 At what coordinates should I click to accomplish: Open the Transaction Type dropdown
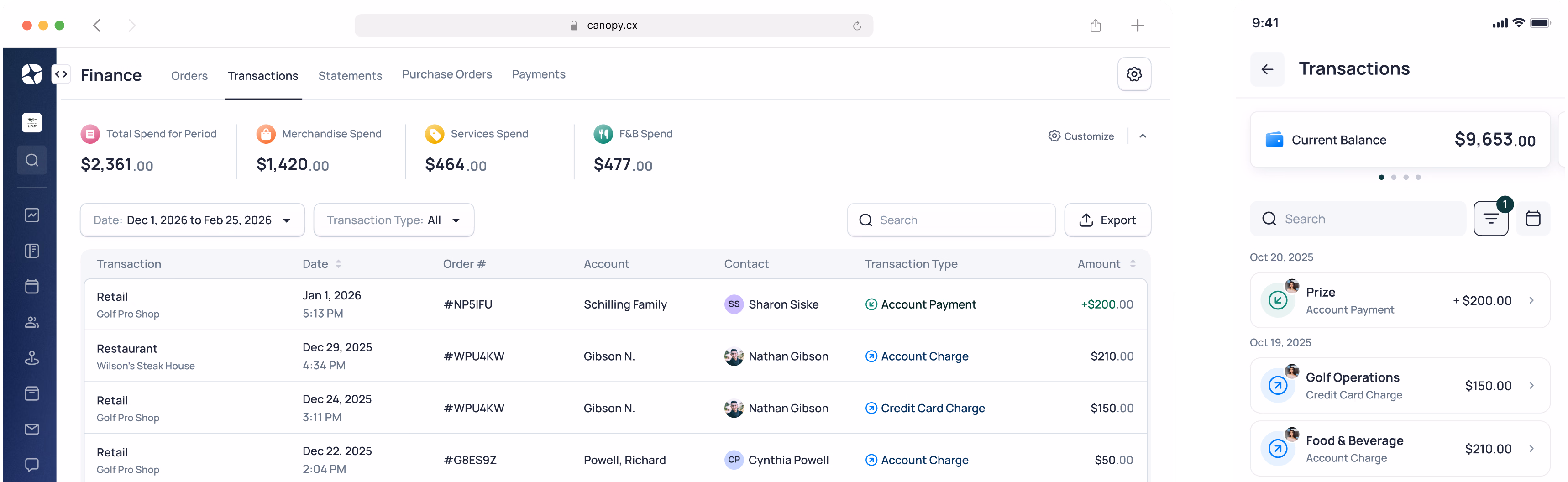coord(394,220)
